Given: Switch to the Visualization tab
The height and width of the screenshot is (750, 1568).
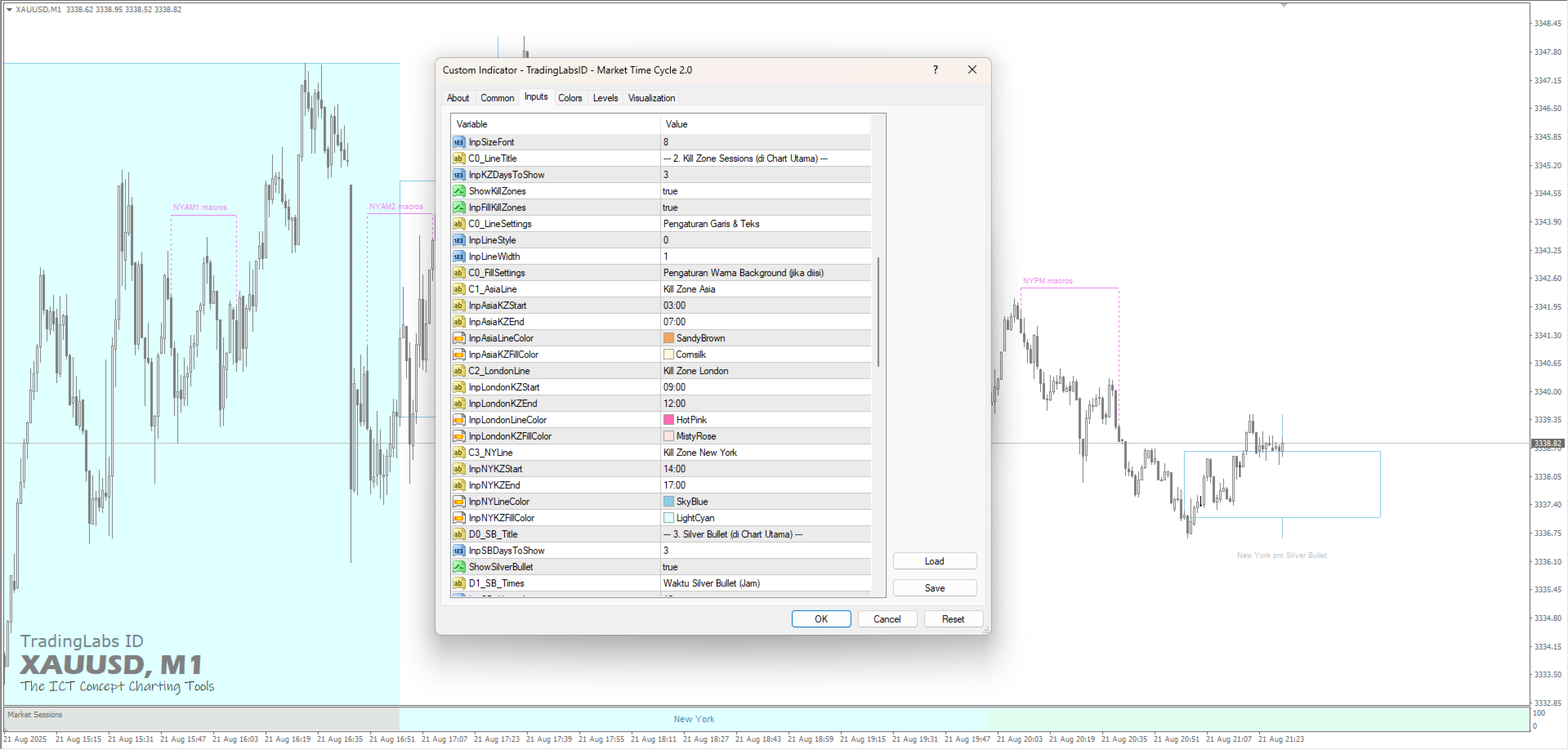Looking at the screenshot, I should click(651, 98).
